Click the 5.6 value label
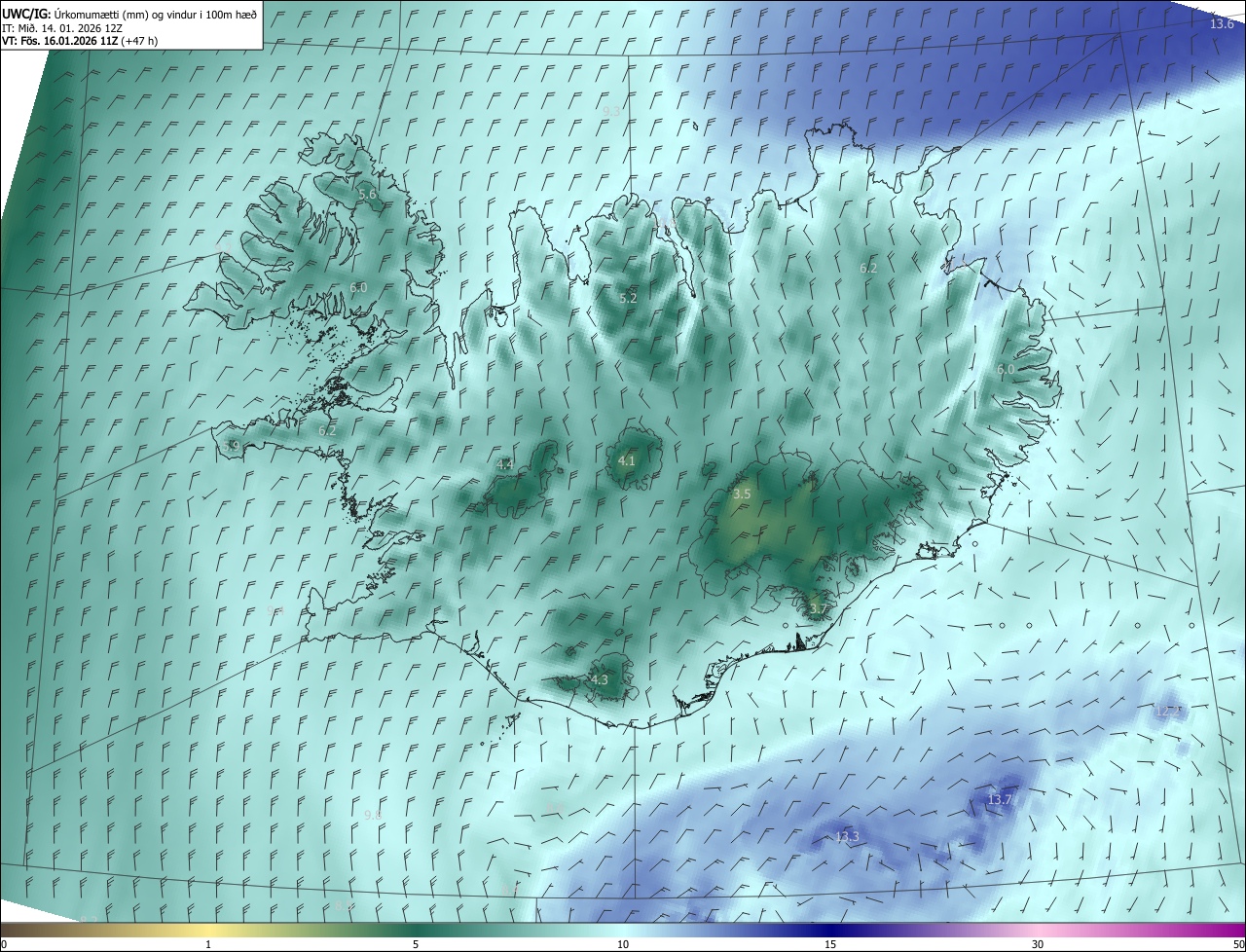 (367, 195)
